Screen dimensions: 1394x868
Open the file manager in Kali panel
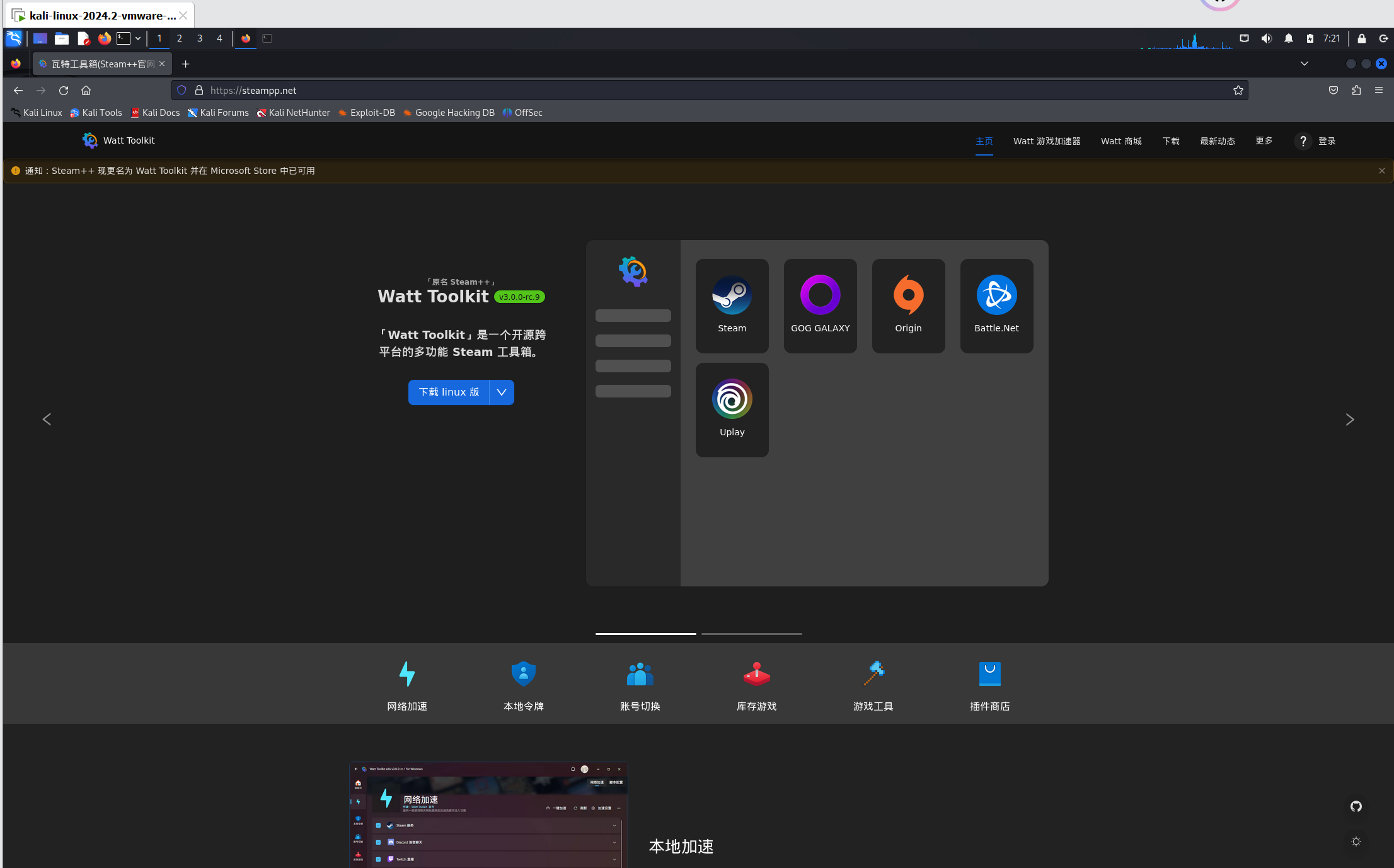click(x=62, y=38)
